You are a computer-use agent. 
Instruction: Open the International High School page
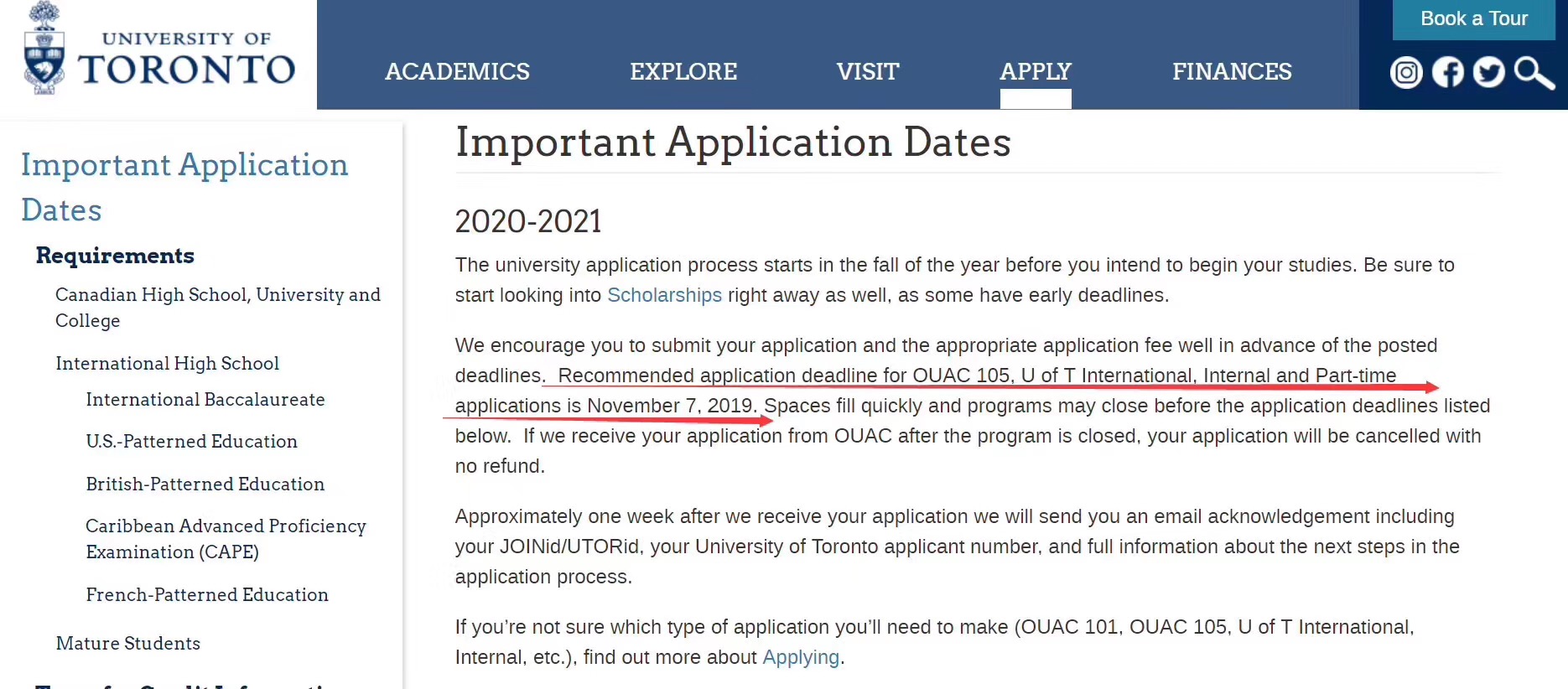pos(167,363)
